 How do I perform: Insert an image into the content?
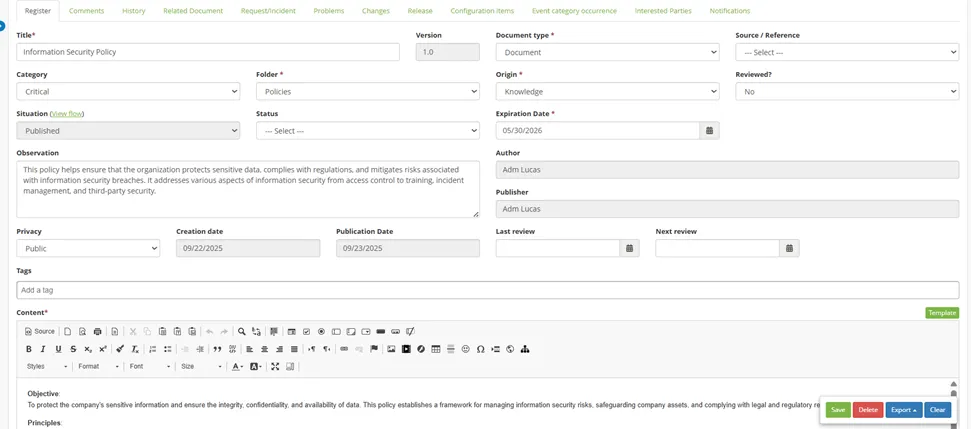tap(391, 349)
